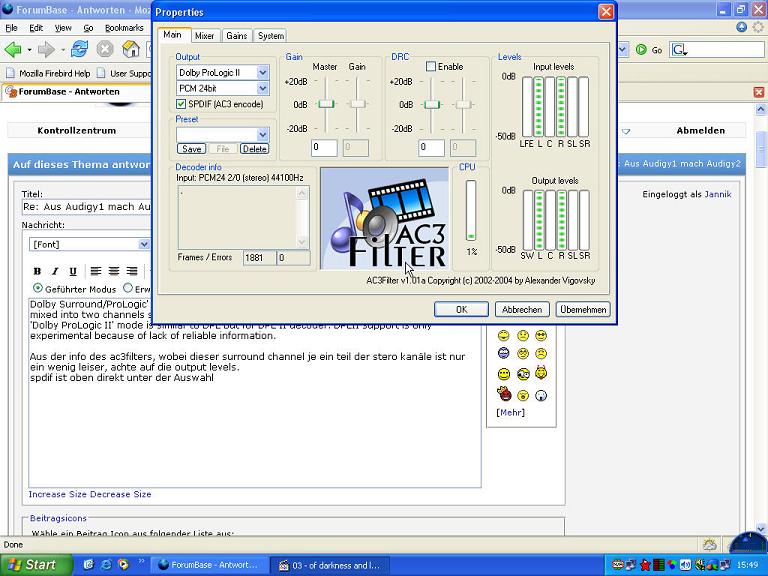This screenshot has width=768, height=576.
Task: Click the Übernehmen button
Action: (583, 310)
